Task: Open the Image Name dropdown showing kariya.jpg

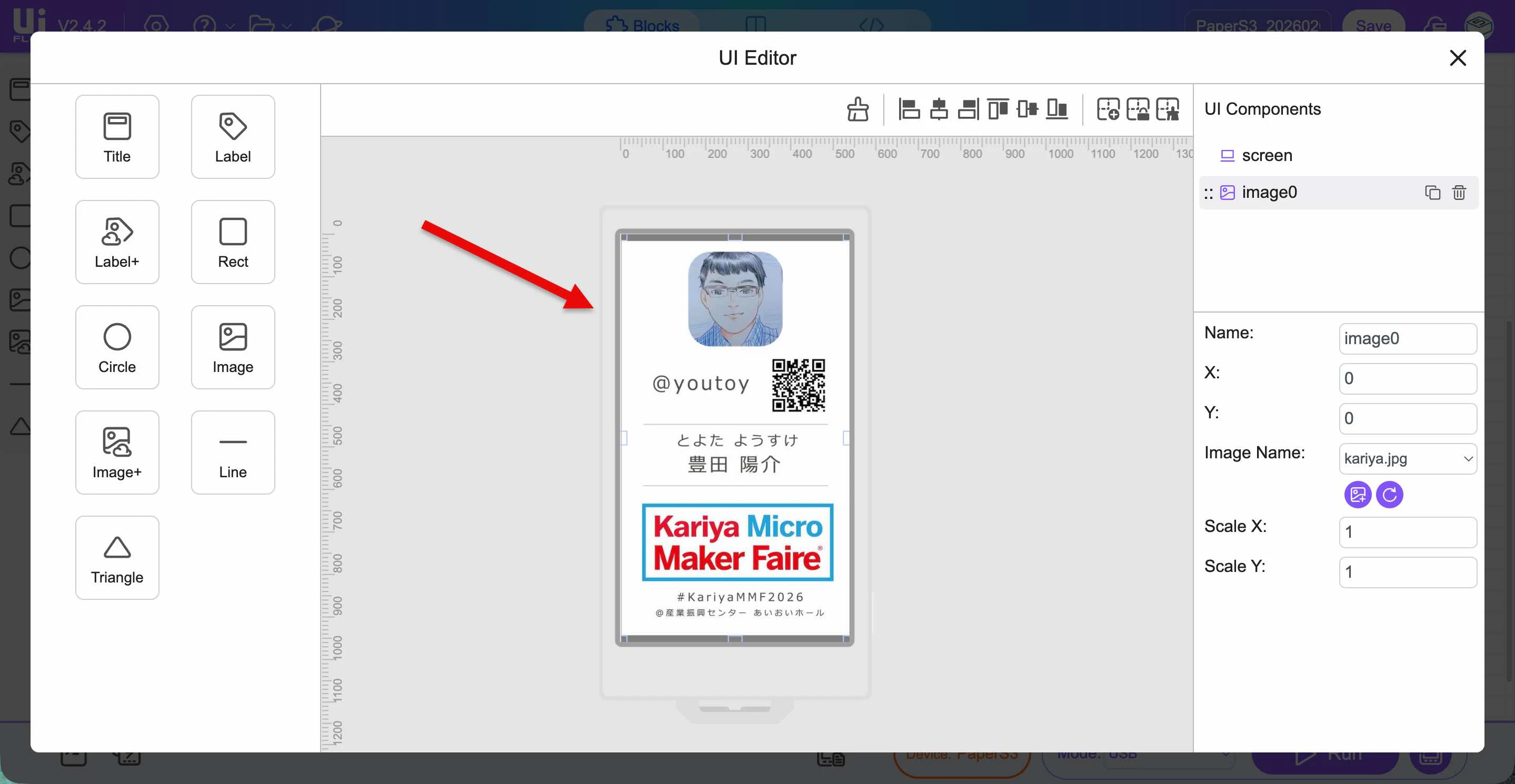Action: coord(1408,458)
